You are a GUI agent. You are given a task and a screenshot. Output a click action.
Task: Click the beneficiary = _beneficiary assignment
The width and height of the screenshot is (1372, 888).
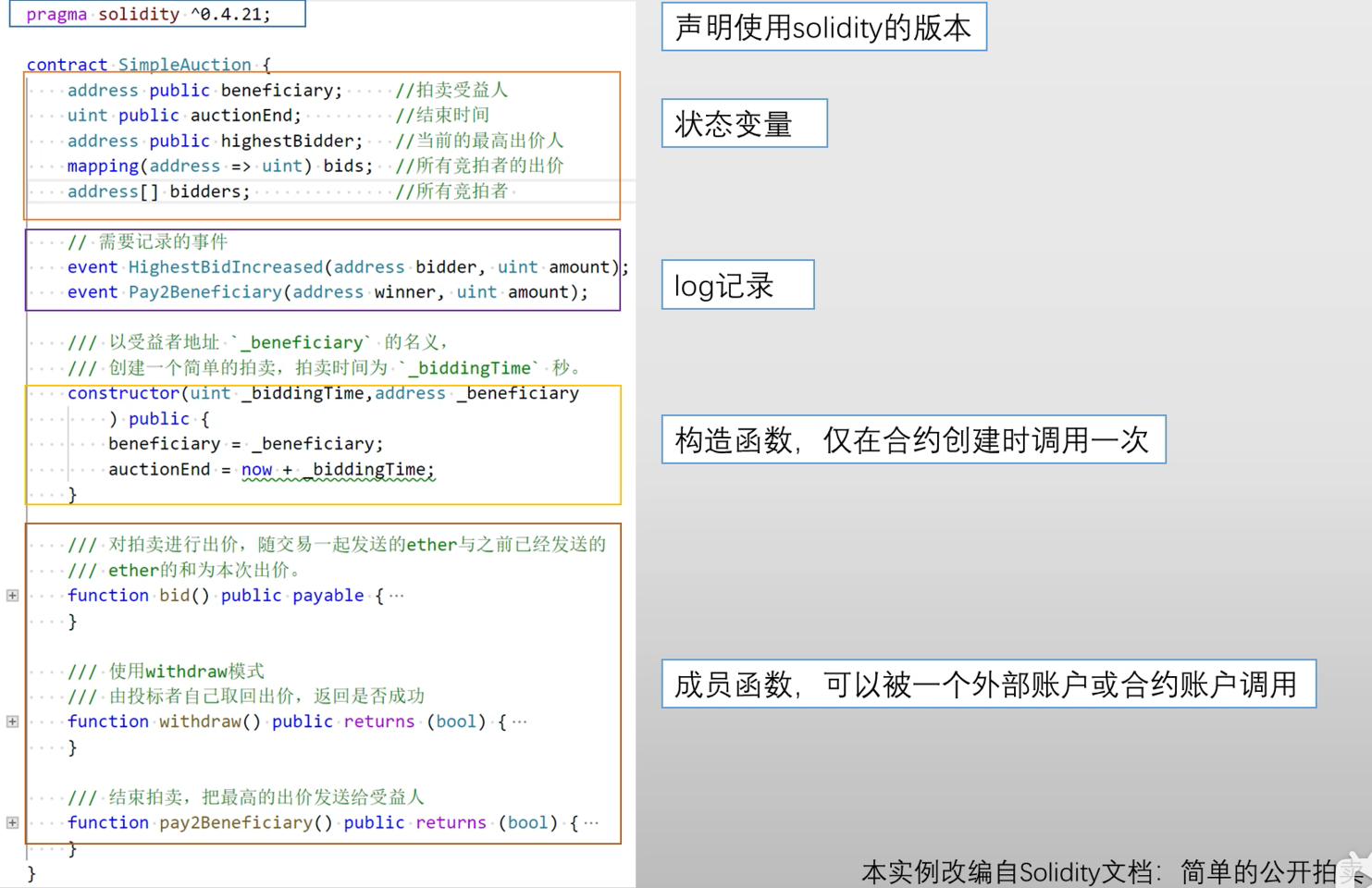pos(245,443)
